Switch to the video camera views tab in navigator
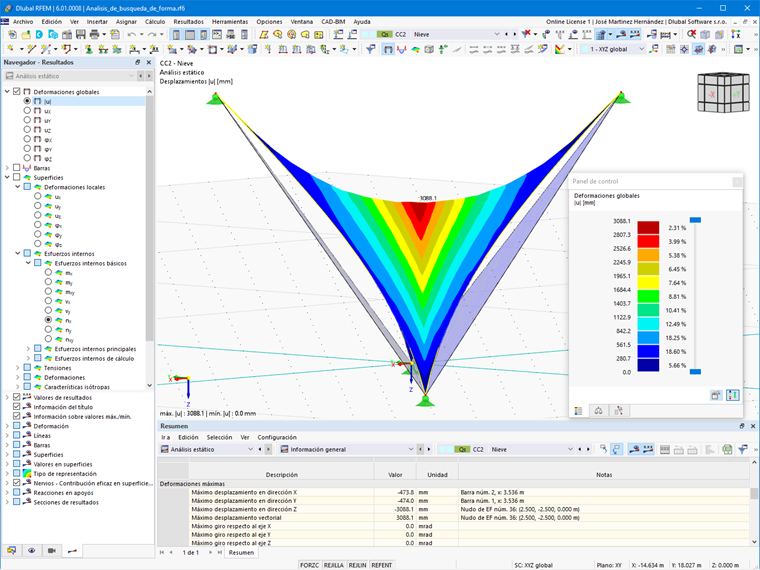The height and width of the screenshot is (570, 760). tap(52, 551)
